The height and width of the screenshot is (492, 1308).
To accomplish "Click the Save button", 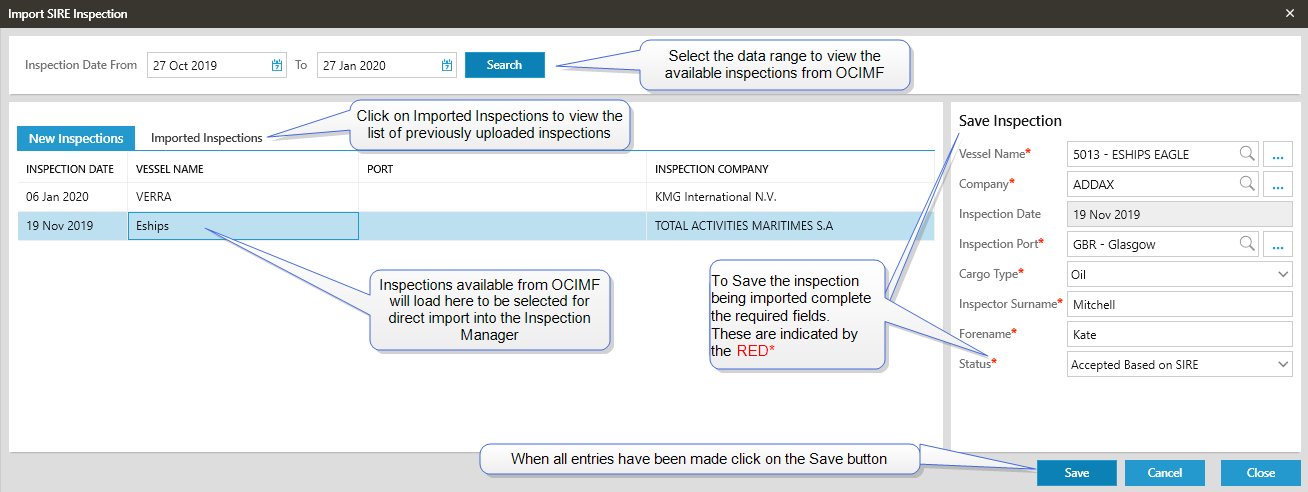I will (x=1077, y=473).
